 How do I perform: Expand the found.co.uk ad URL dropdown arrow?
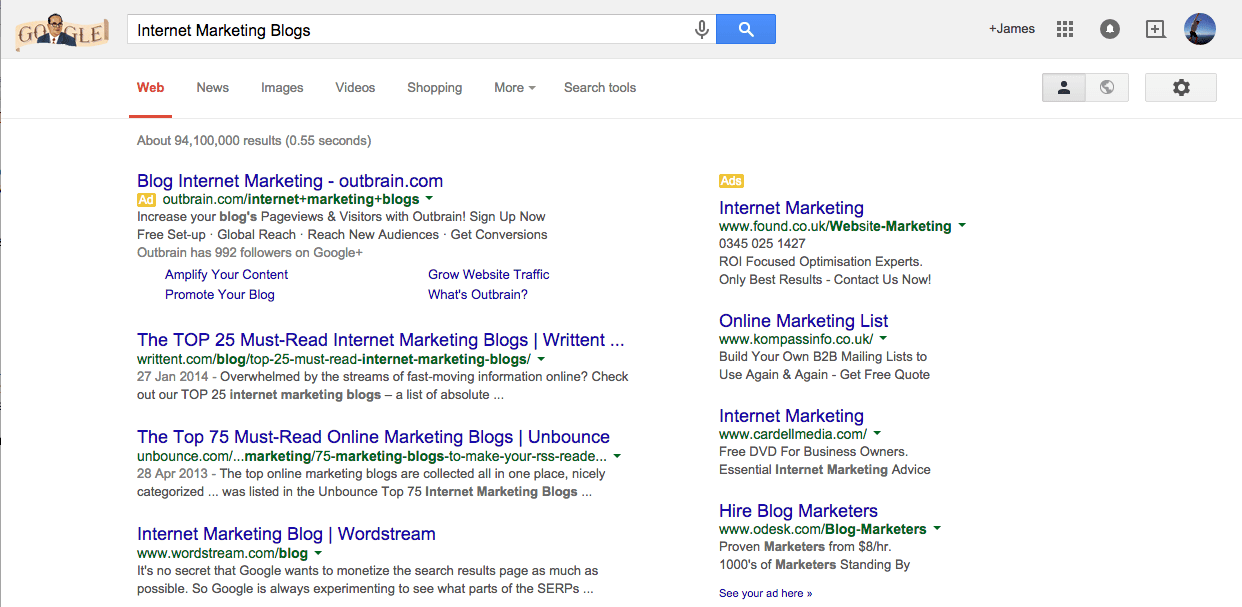pyautogui.click(x=962, y=226)
